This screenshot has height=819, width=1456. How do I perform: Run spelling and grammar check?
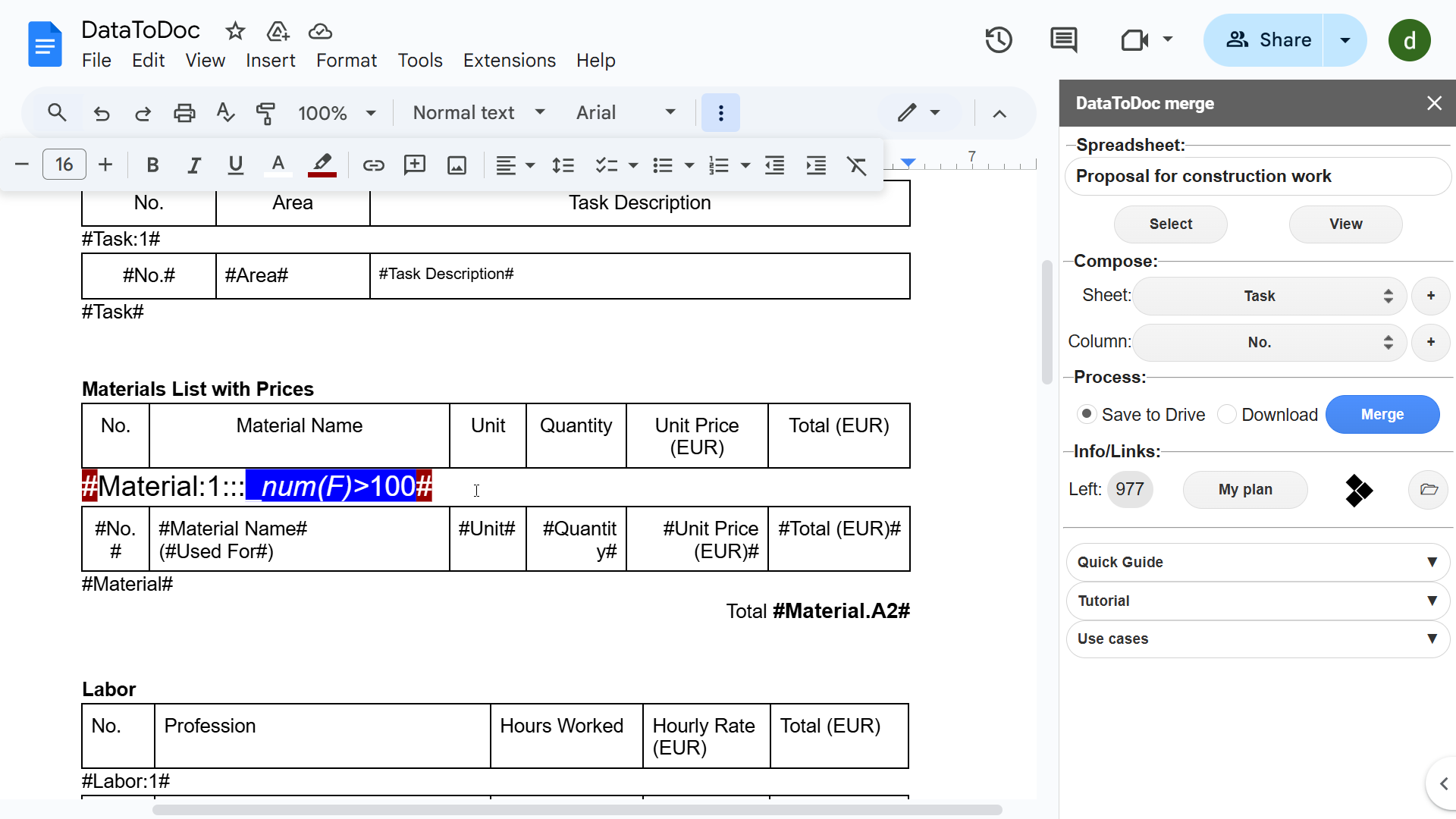(225, 113)
